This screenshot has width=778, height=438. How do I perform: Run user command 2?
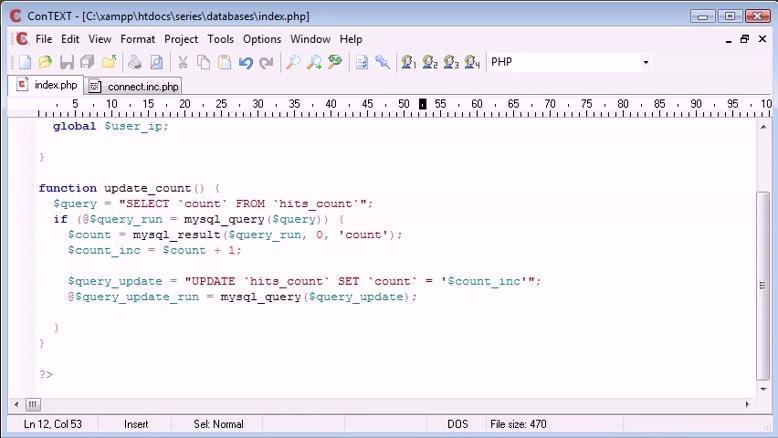(430, 62)
